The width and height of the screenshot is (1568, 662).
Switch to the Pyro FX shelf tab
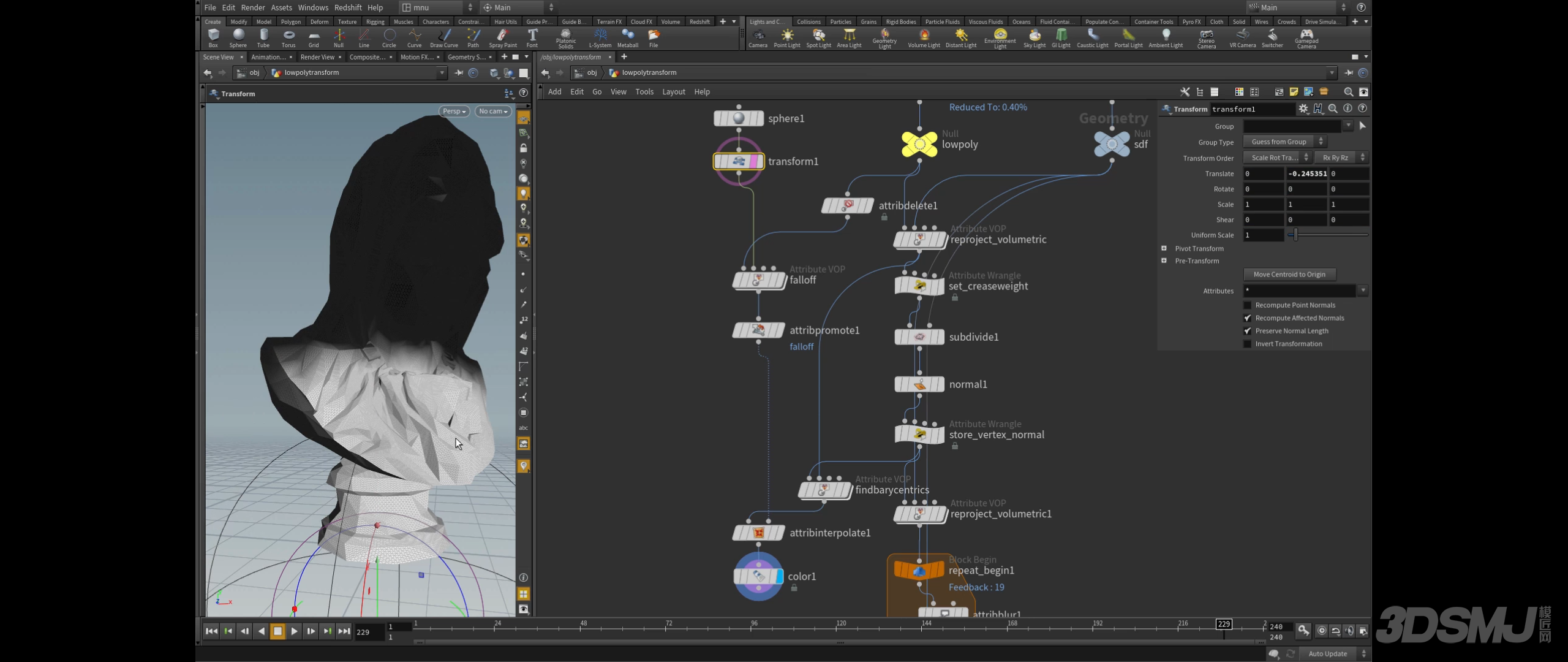coord(1191,21)
